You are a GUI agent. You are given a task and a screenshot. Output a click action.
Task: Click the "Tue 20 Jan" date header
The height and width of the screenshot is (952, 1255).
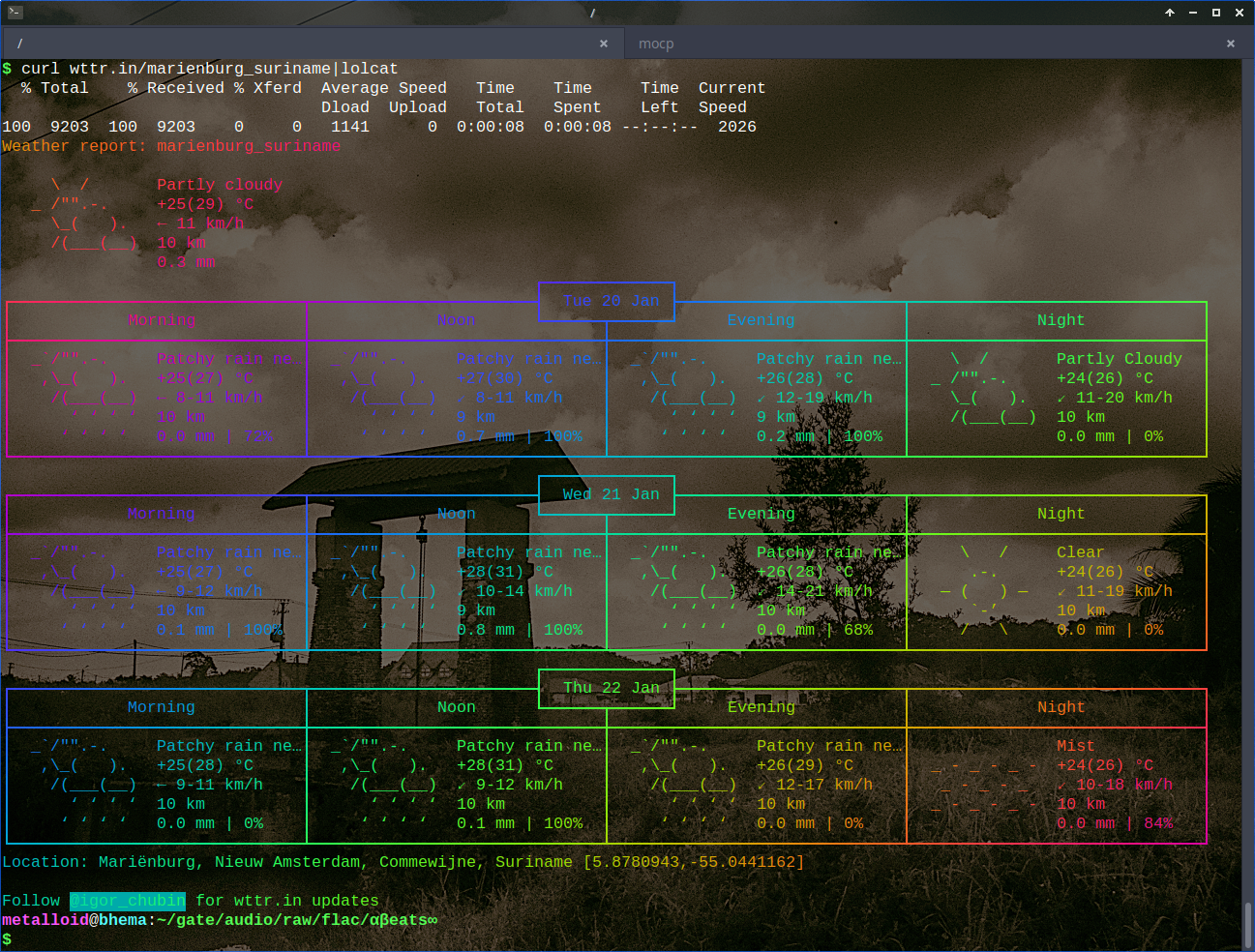click(x=611, y=301)
